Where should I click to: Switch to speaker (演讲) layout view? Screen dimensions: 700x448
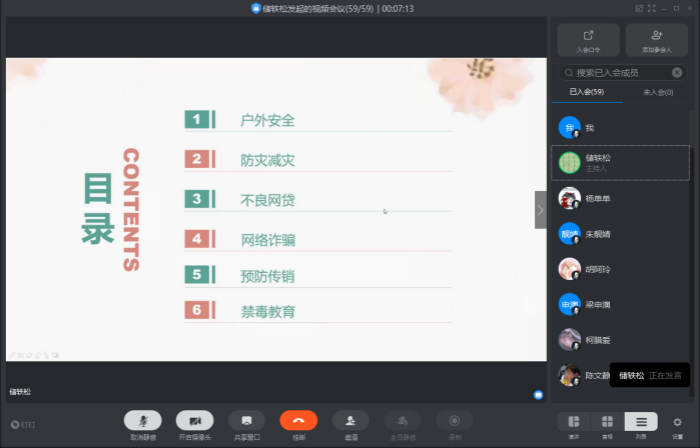[573, 423]
